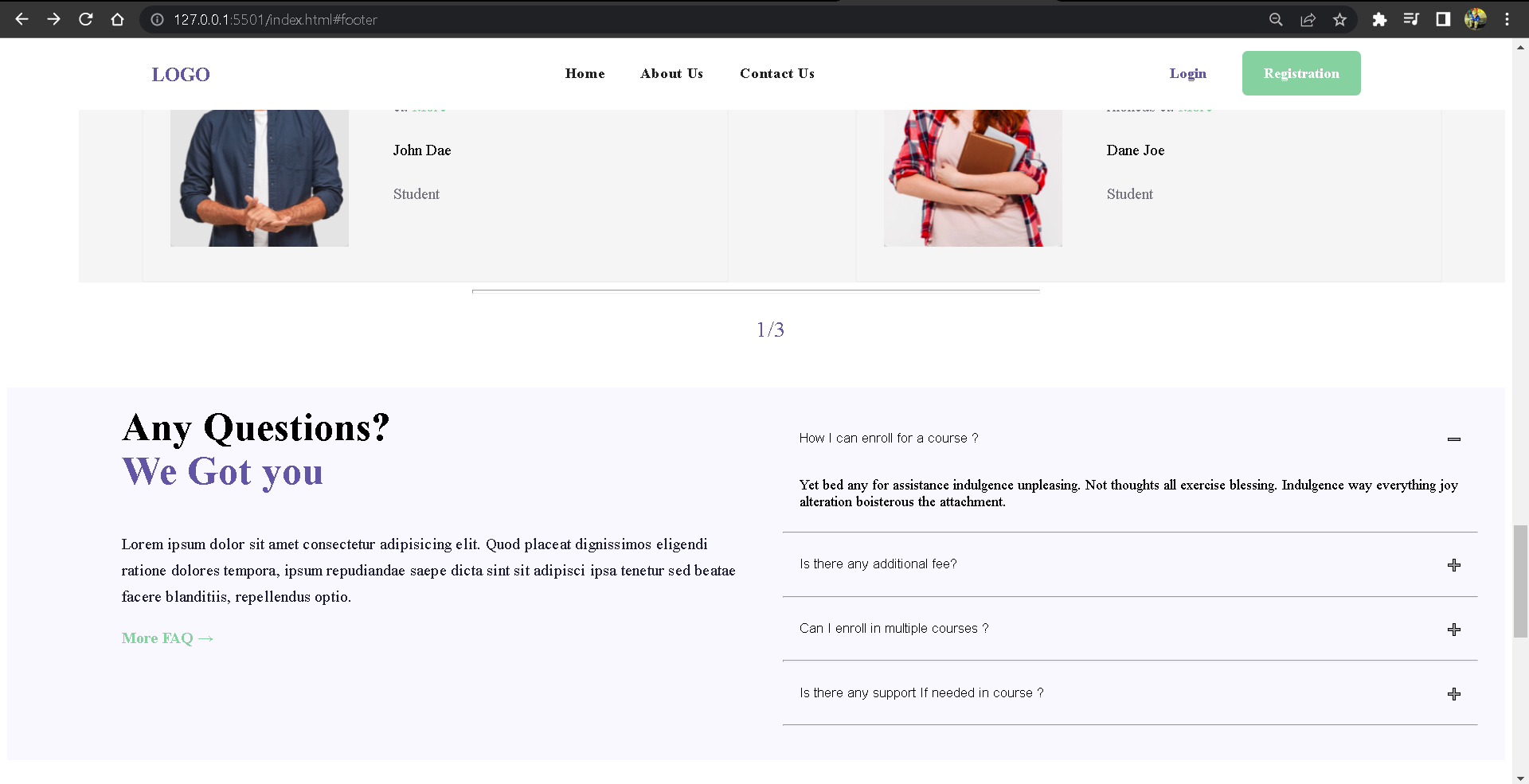Click the share icon in the toolbar

(x=1308, y=20)
